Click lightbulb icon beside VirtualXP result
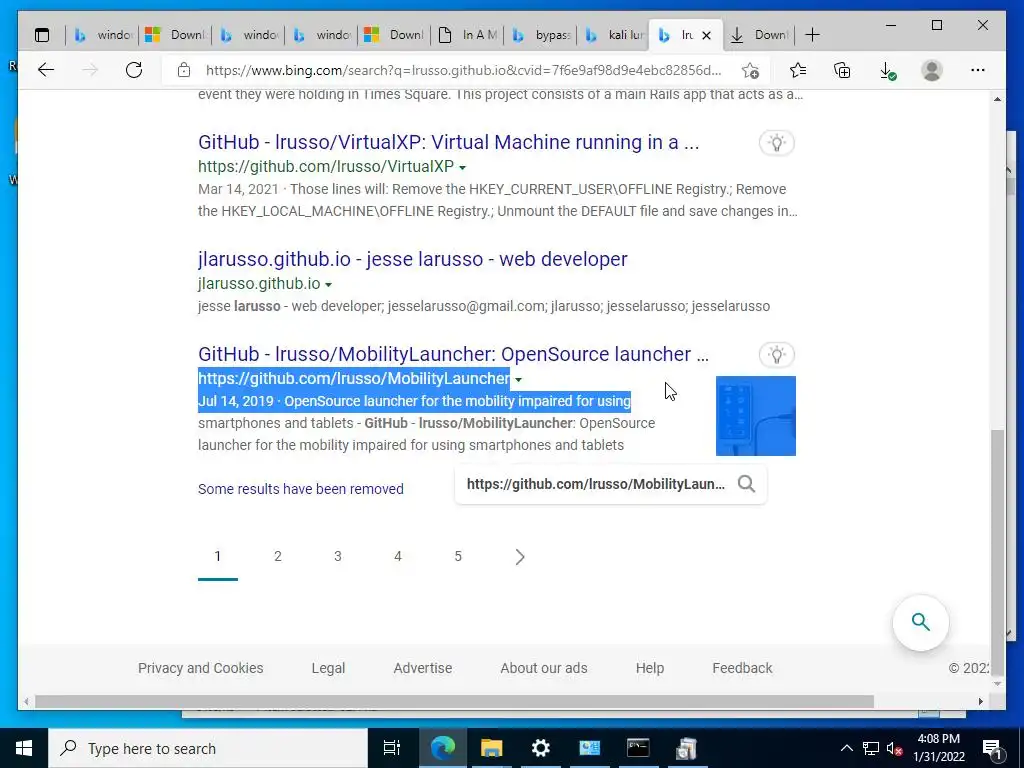The width and height of the screenshot is (1024, 768). 776,142
